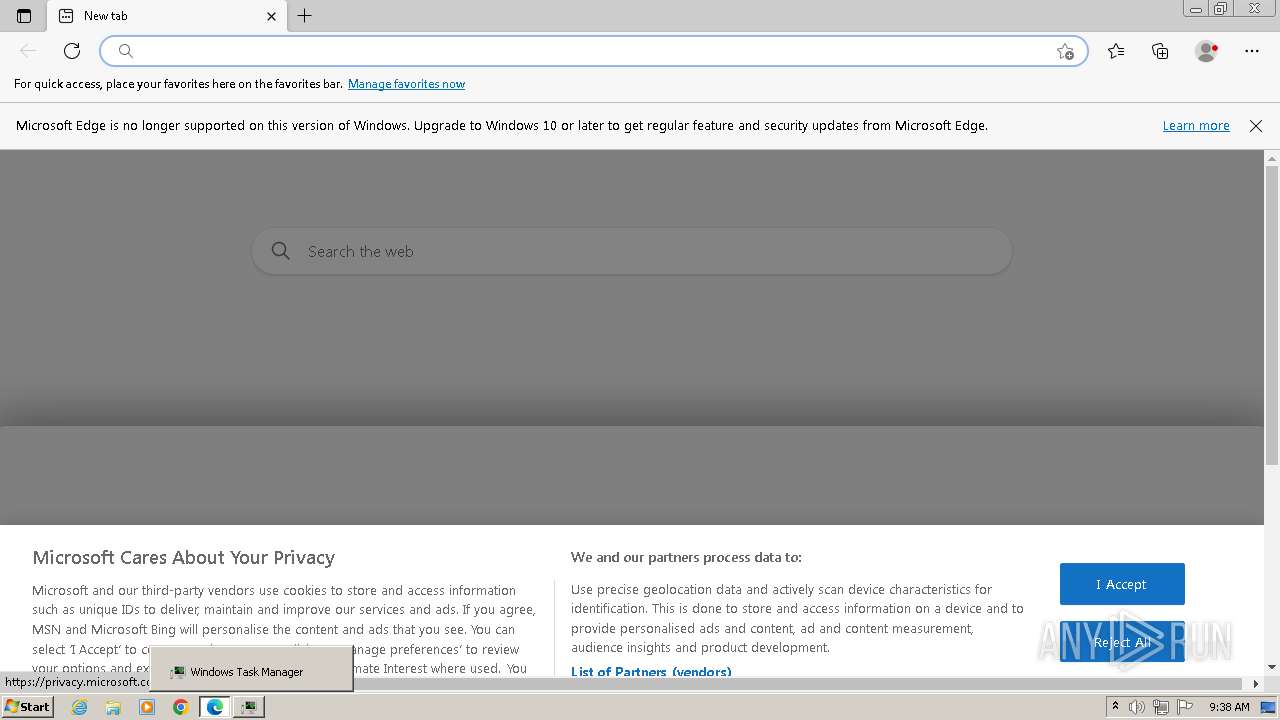Open File Explorer folder taskbar icon
The image size is (1280, 720).
point(113,707)
